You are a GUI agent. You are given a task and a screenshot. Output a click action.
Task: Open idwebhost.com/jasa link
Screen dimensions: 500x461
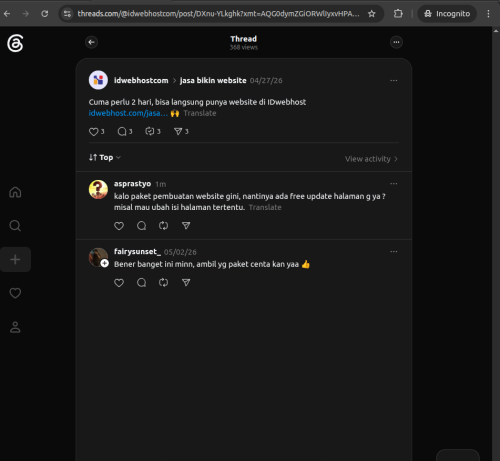coord(128,113)
